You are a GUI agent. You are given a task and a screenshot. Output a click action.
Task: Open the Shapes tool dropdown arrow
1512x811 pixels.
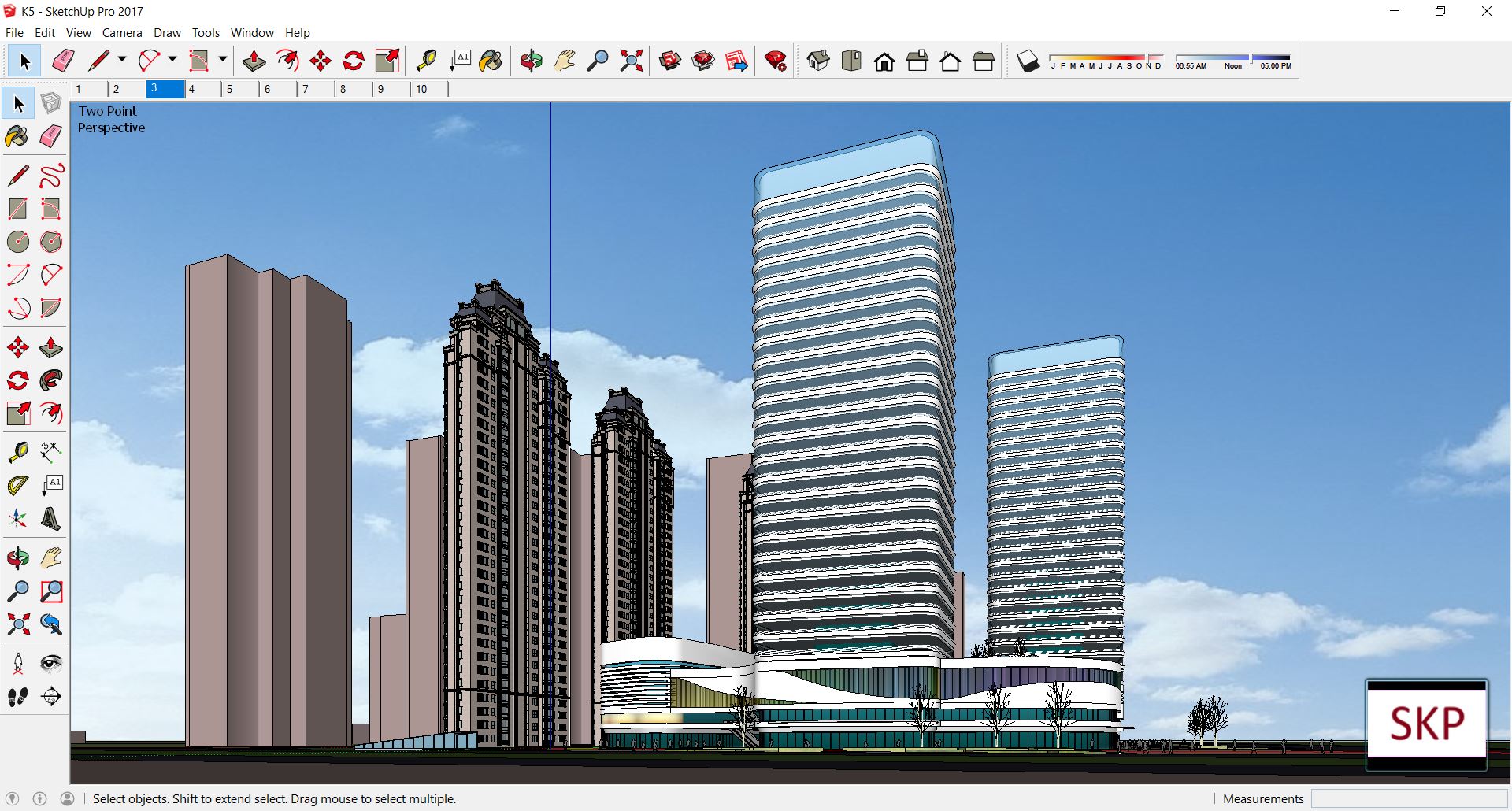(x=223, y=60)
